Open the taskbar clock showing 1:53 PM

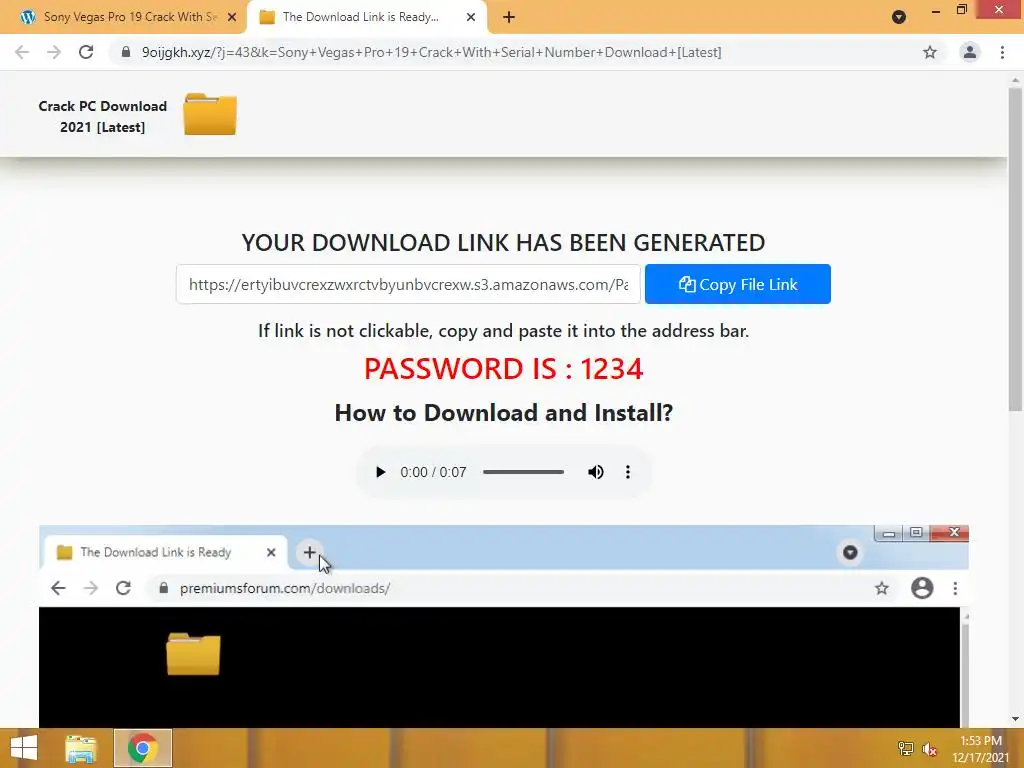981,748
